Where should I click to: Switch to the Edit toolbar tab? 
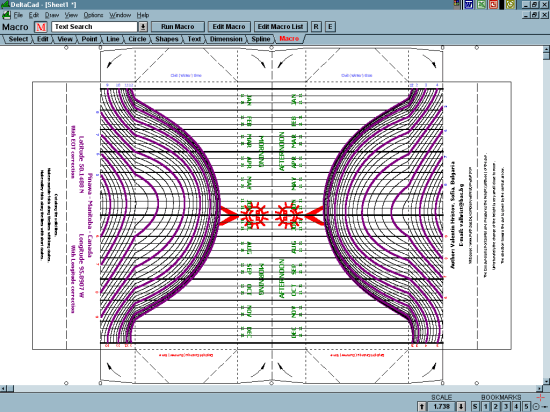(x=42, y=39)
